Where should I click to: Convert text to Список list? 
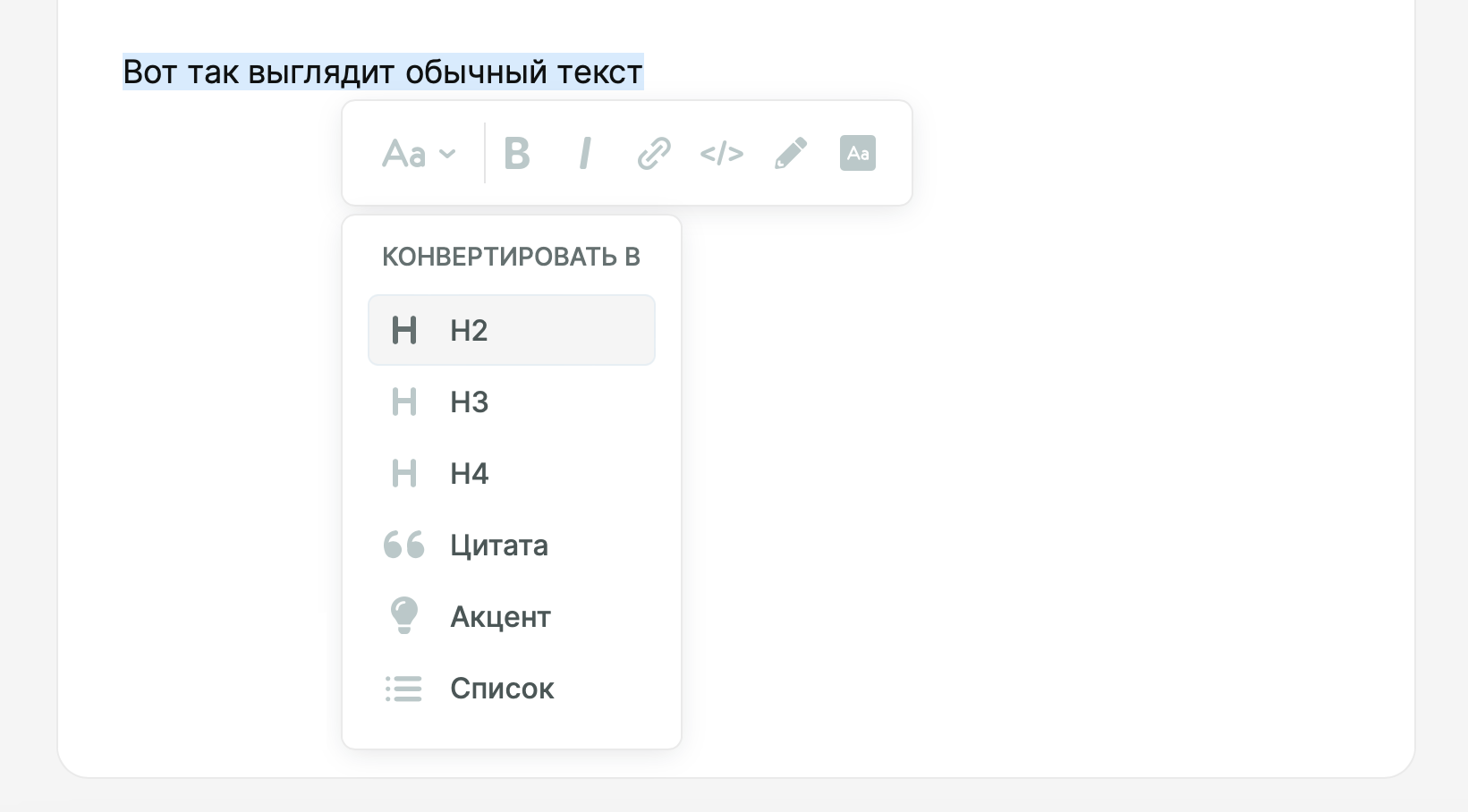point(512,688)
